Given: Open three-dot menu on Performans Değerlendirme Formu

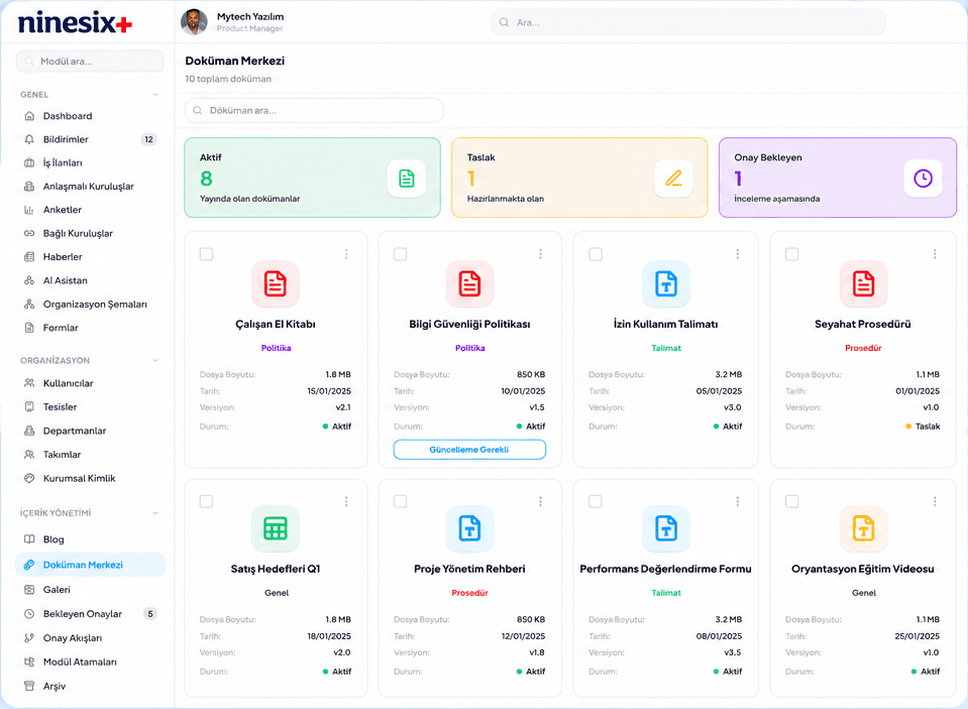Looking at the screenshot, I should pos(737,501).
